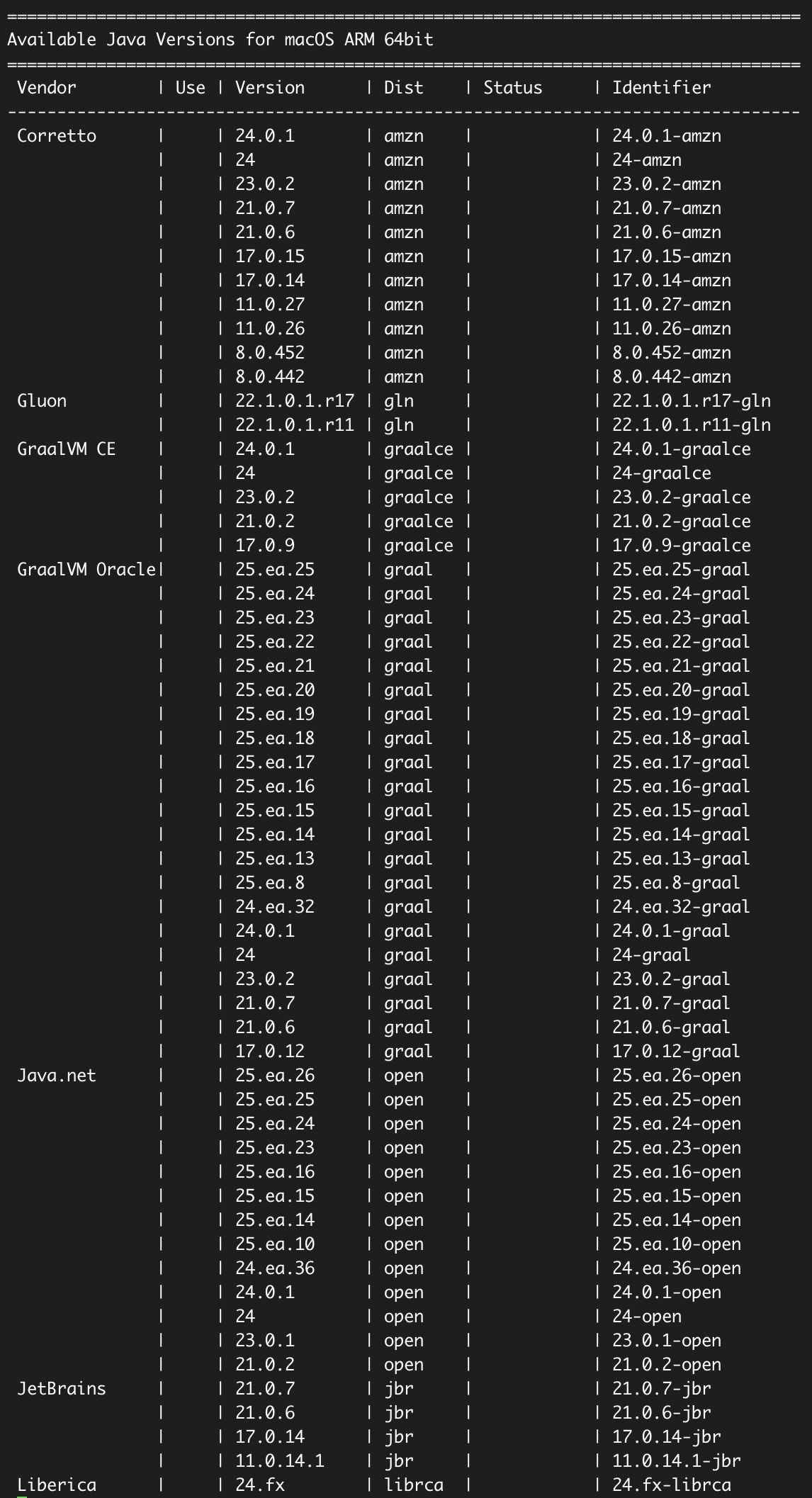Select the 21.0.2-graalce identifier text

point(681,522)
